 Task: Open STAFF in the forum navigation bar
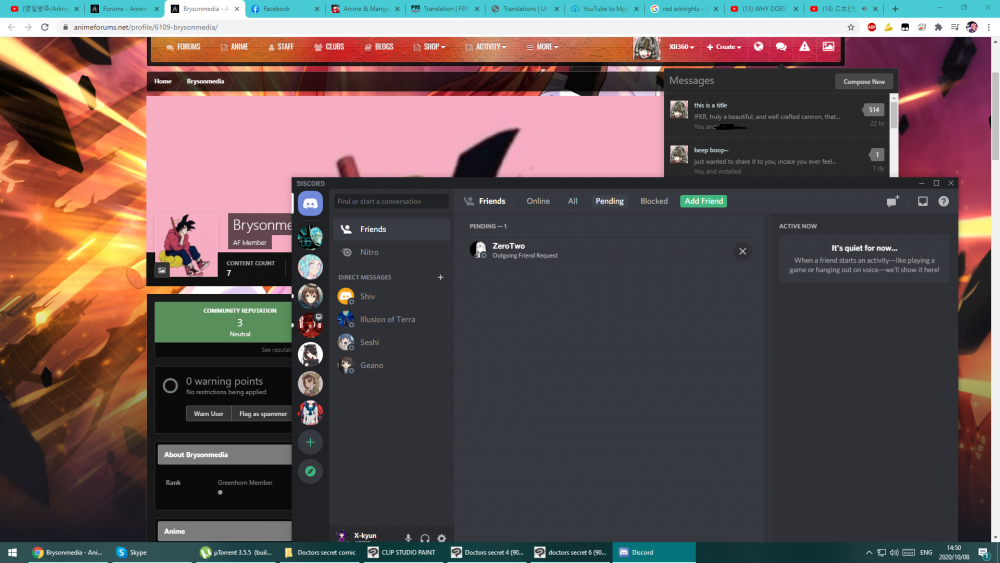tap(281, 47)
